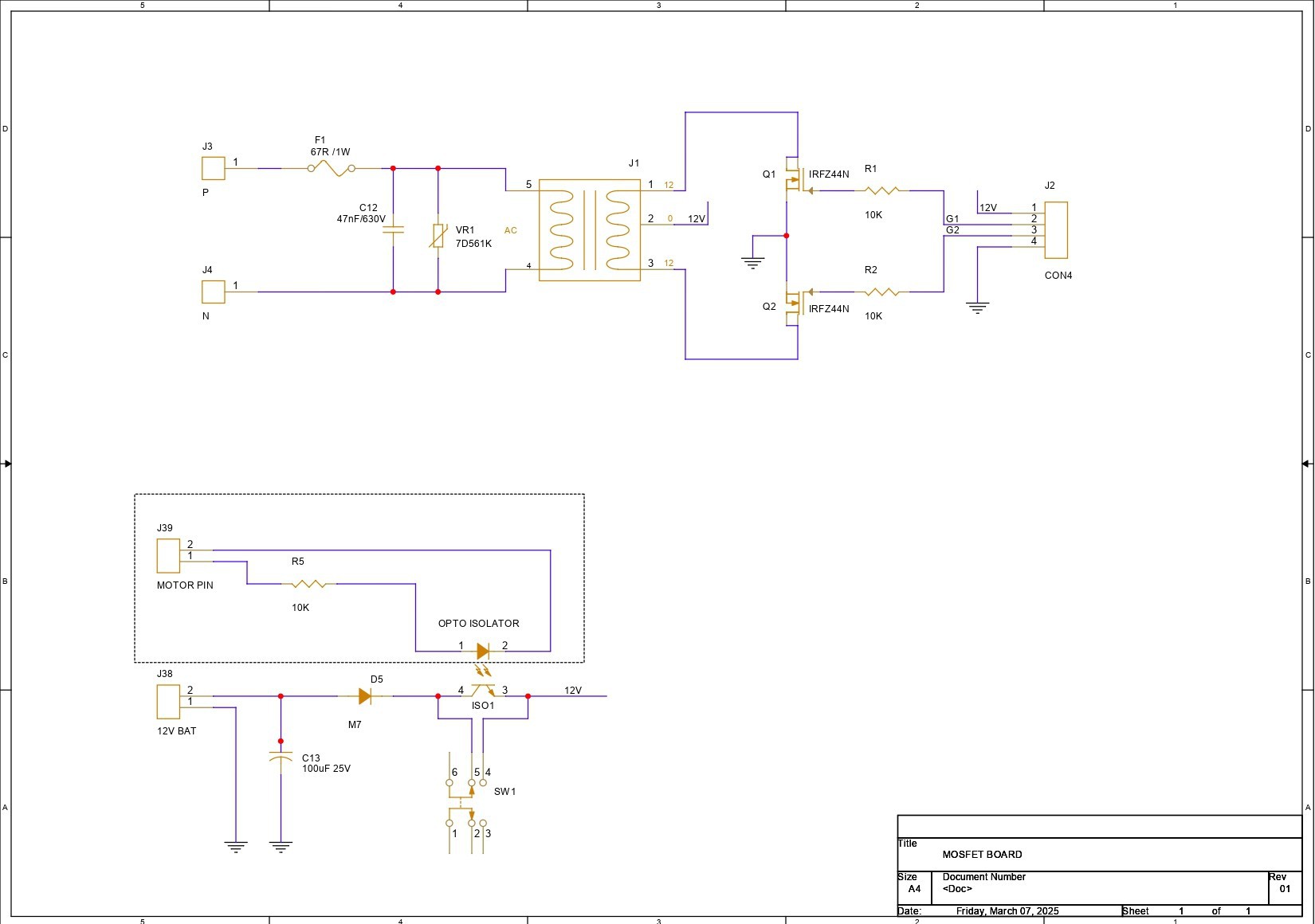
Task: Click the G1 net label
Action: (952, 219)
